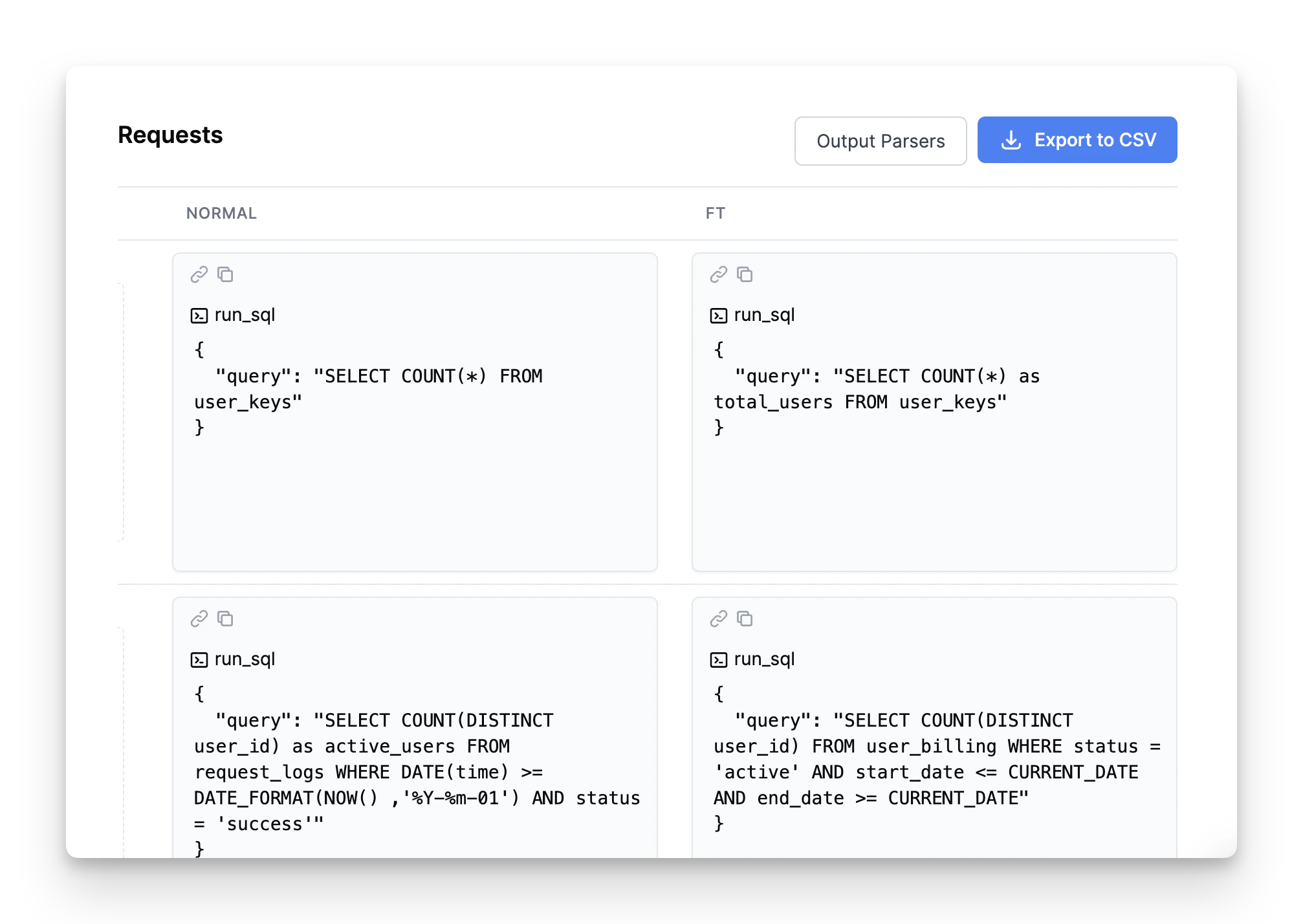Copy the second FT run_sql query
Screen dimensions: 1303x924
point(745,619)
